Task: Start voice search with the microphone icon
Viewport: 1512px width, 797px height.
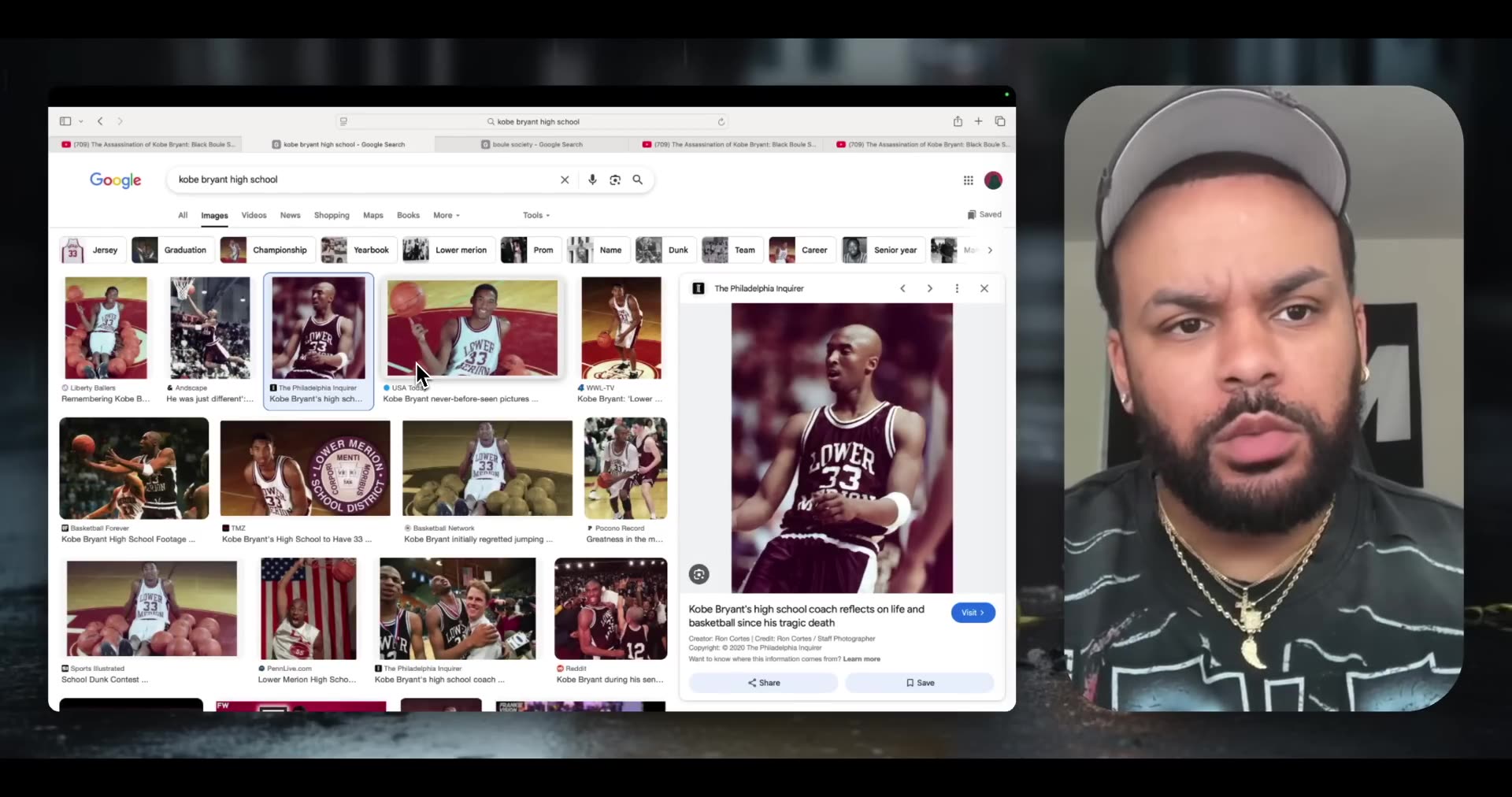Action: (x=592, y=180)
